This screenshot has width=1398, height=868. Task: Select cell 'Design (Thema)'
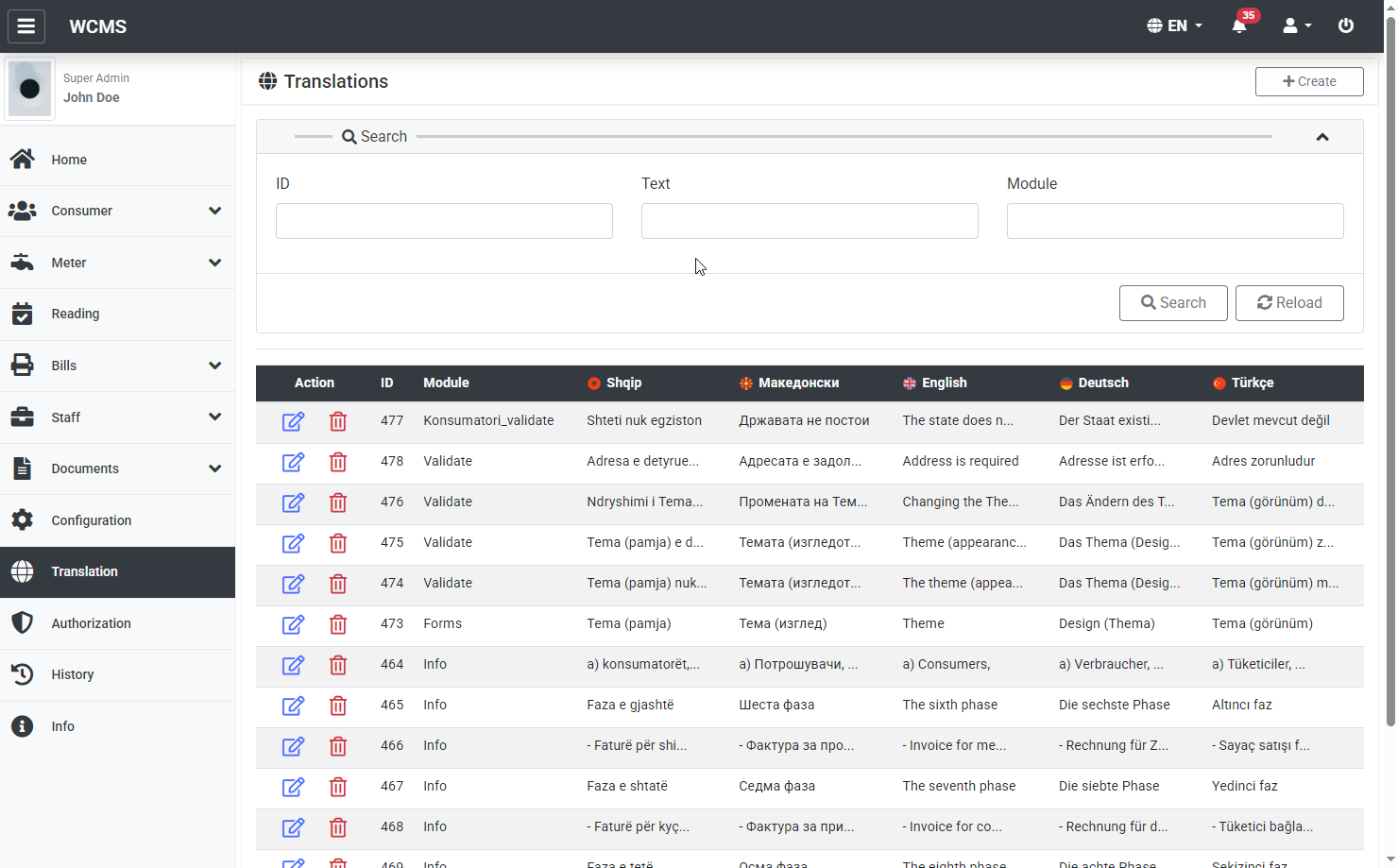click(1107, 623)
